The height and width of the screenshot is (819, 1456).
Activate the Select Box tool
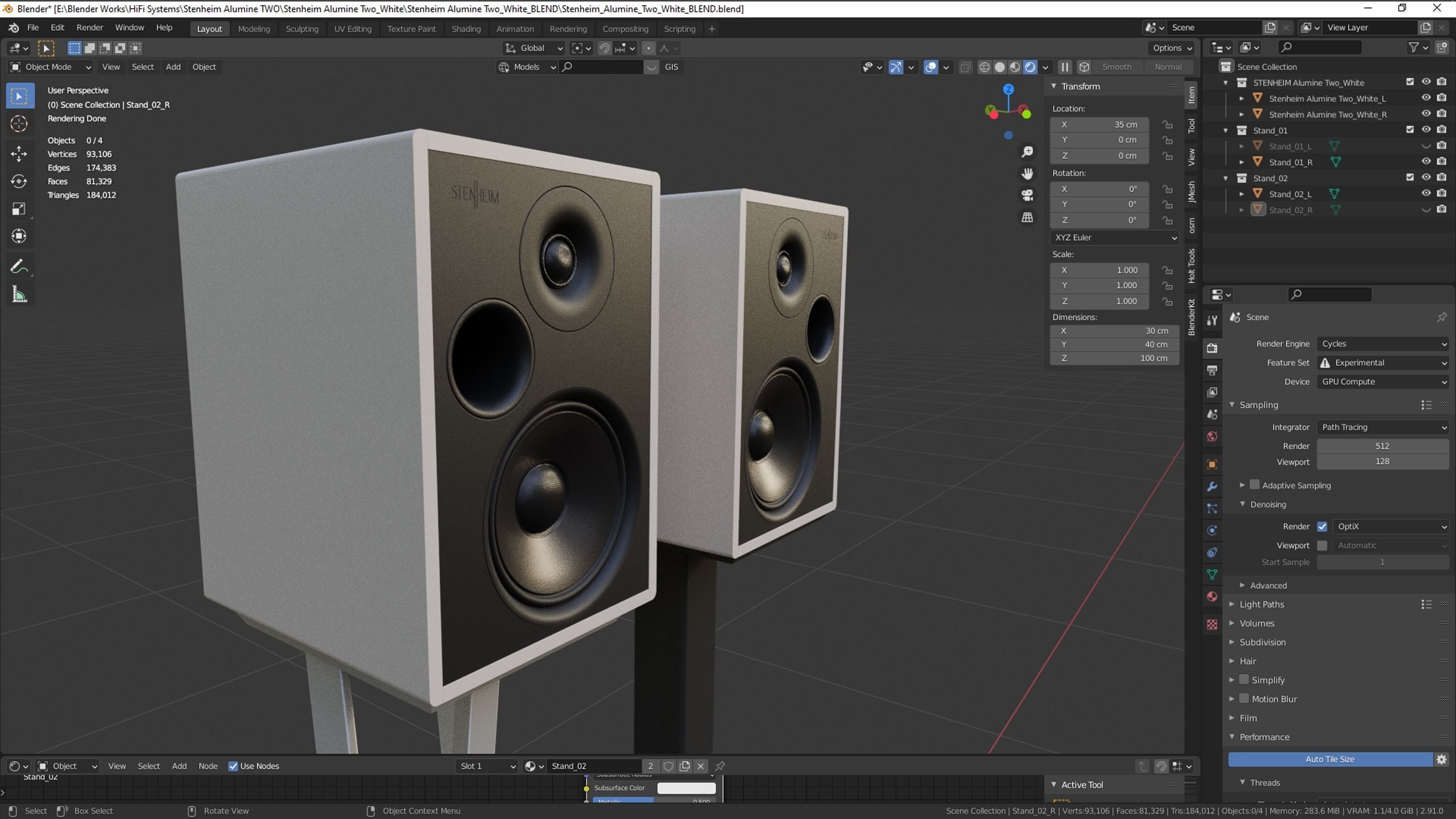point(19,96)
